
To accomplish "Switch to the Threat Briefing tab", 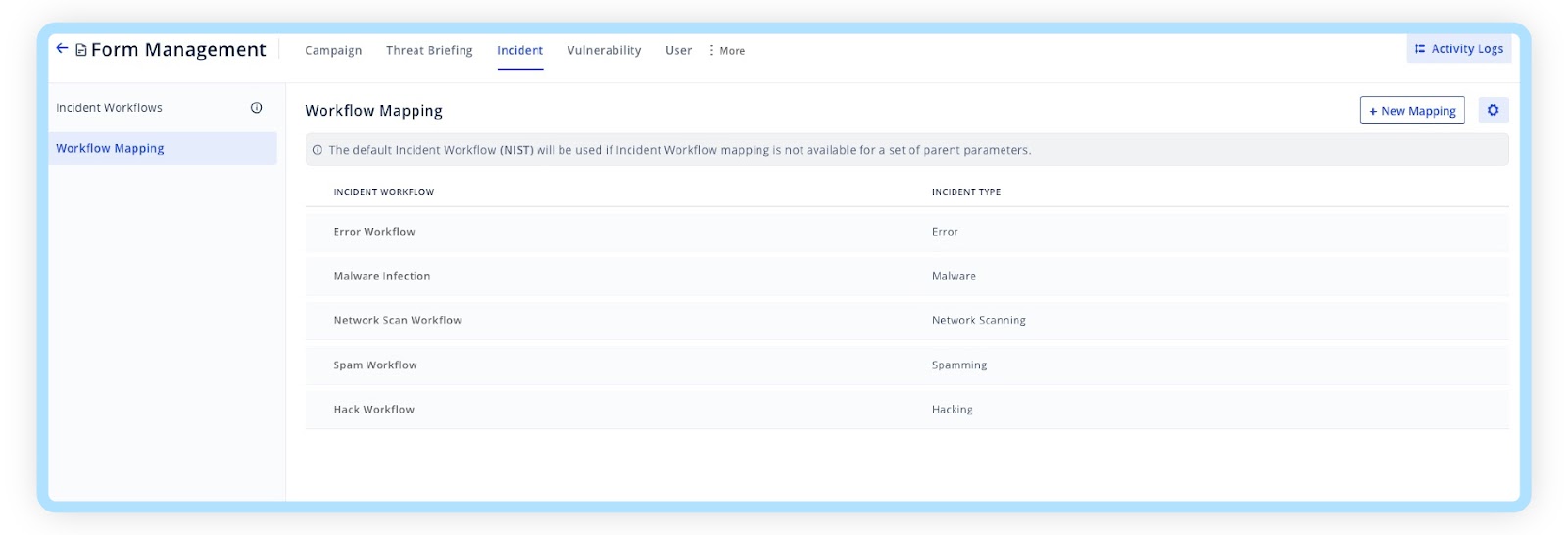I will tap(429, 51).
